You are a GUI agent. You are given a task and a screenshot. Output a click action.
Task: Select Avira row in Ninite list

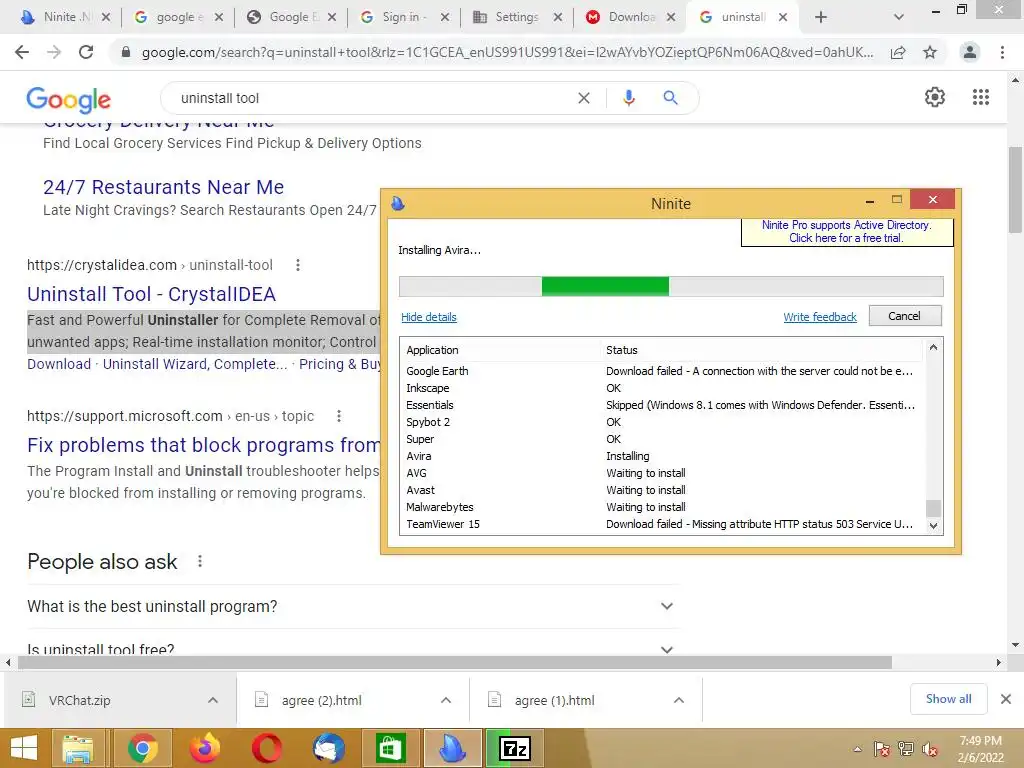click(x=663, y=456)
